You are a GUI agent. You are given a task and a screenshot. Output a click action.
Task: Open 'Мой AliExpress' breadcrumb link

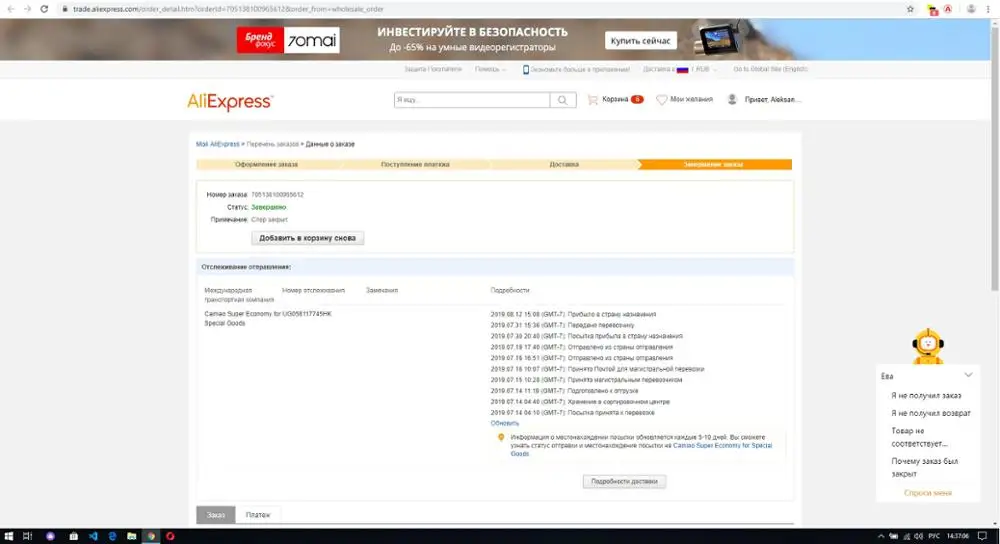(217, 144)
